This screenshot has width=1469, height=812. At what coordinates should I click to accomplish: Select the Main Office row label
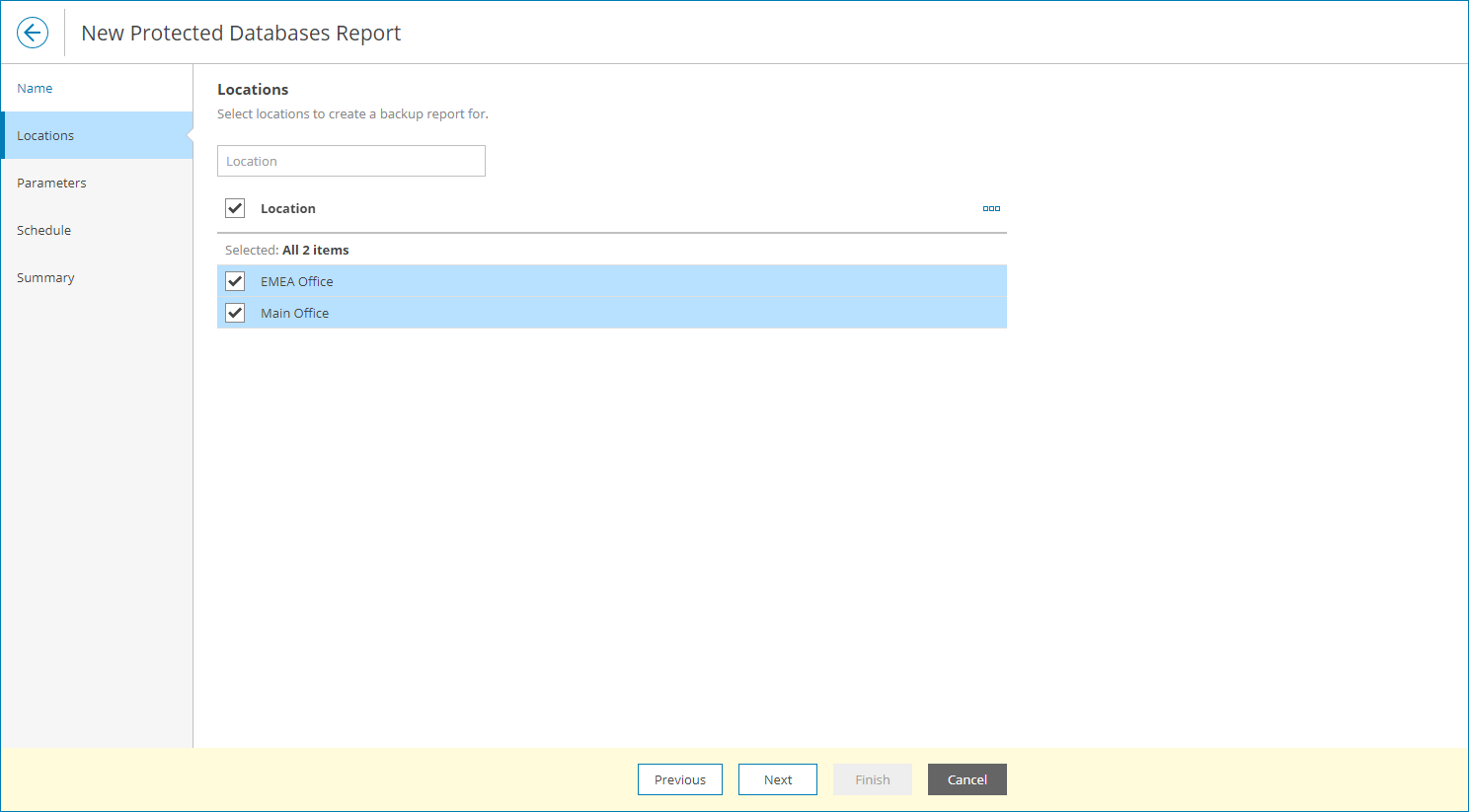pos(295,313)
